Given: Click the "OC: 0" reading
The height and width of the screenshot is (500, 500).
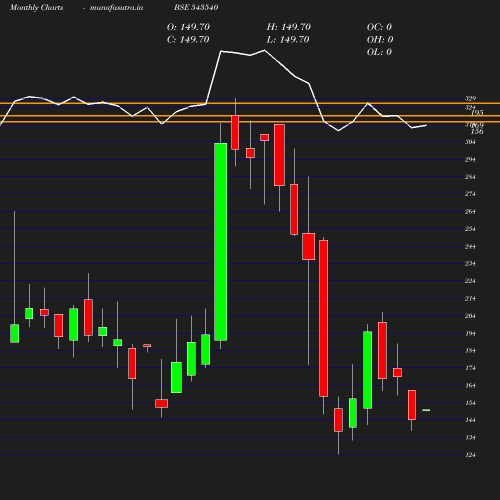Looking at the screenshot, I should point(379,27).
